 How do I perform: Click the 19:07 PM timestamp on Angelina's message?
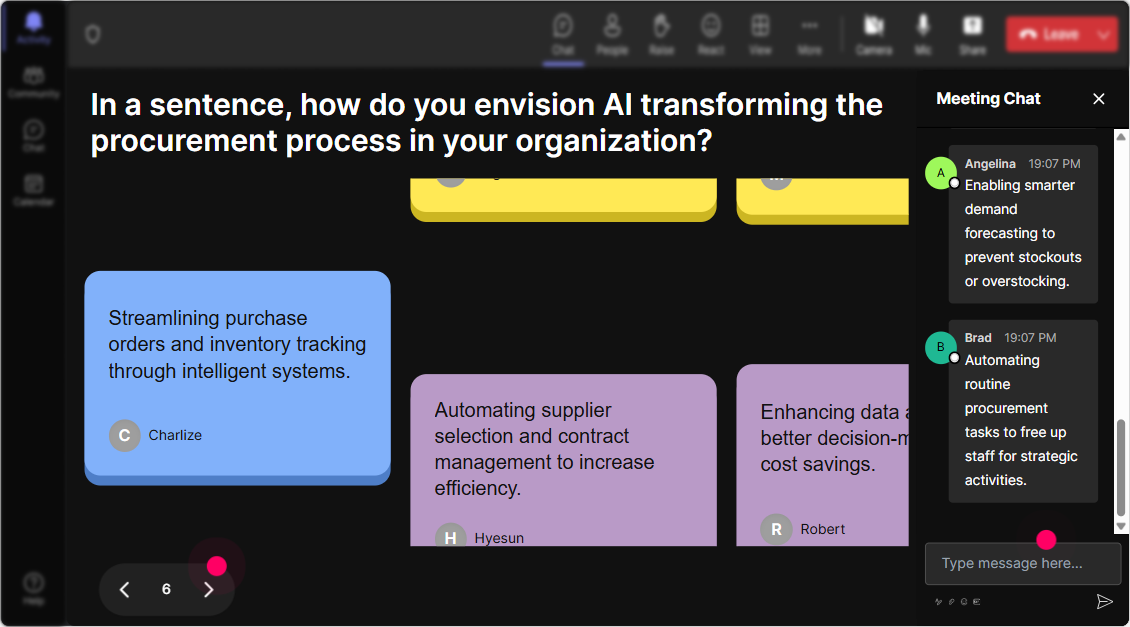[x=1054, y=164]
